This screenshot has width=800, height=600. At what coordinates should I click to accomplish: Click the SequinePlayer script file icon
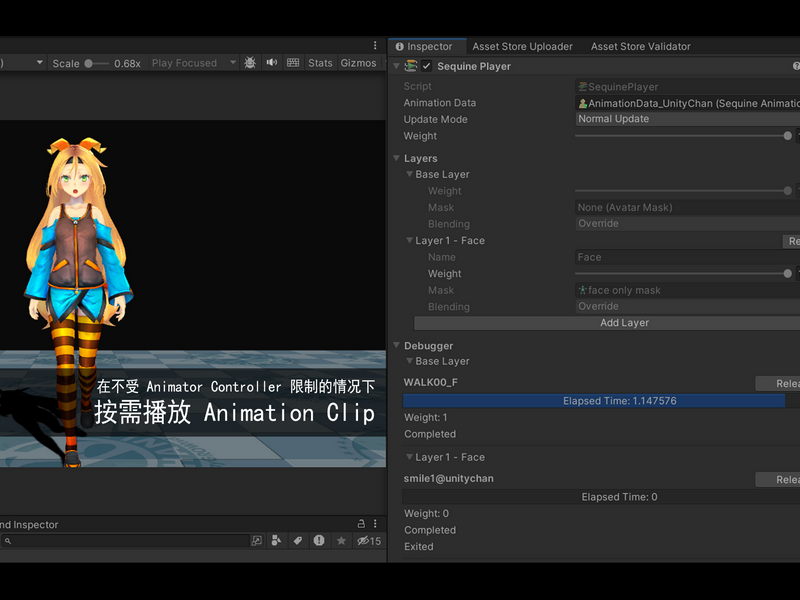[582, 87]
